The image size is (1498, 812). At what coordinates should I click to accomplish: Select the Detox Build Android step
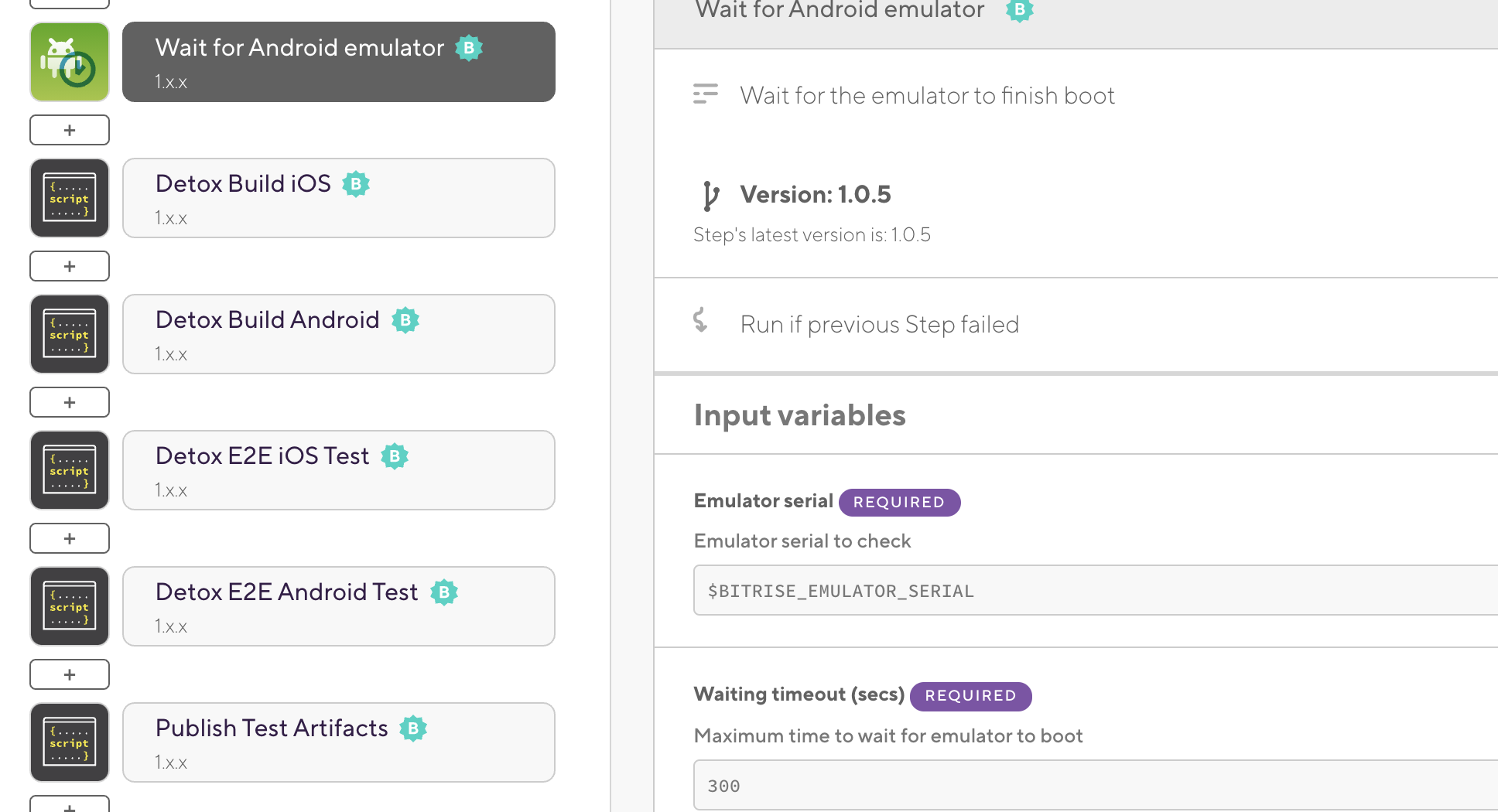[339, 334]
